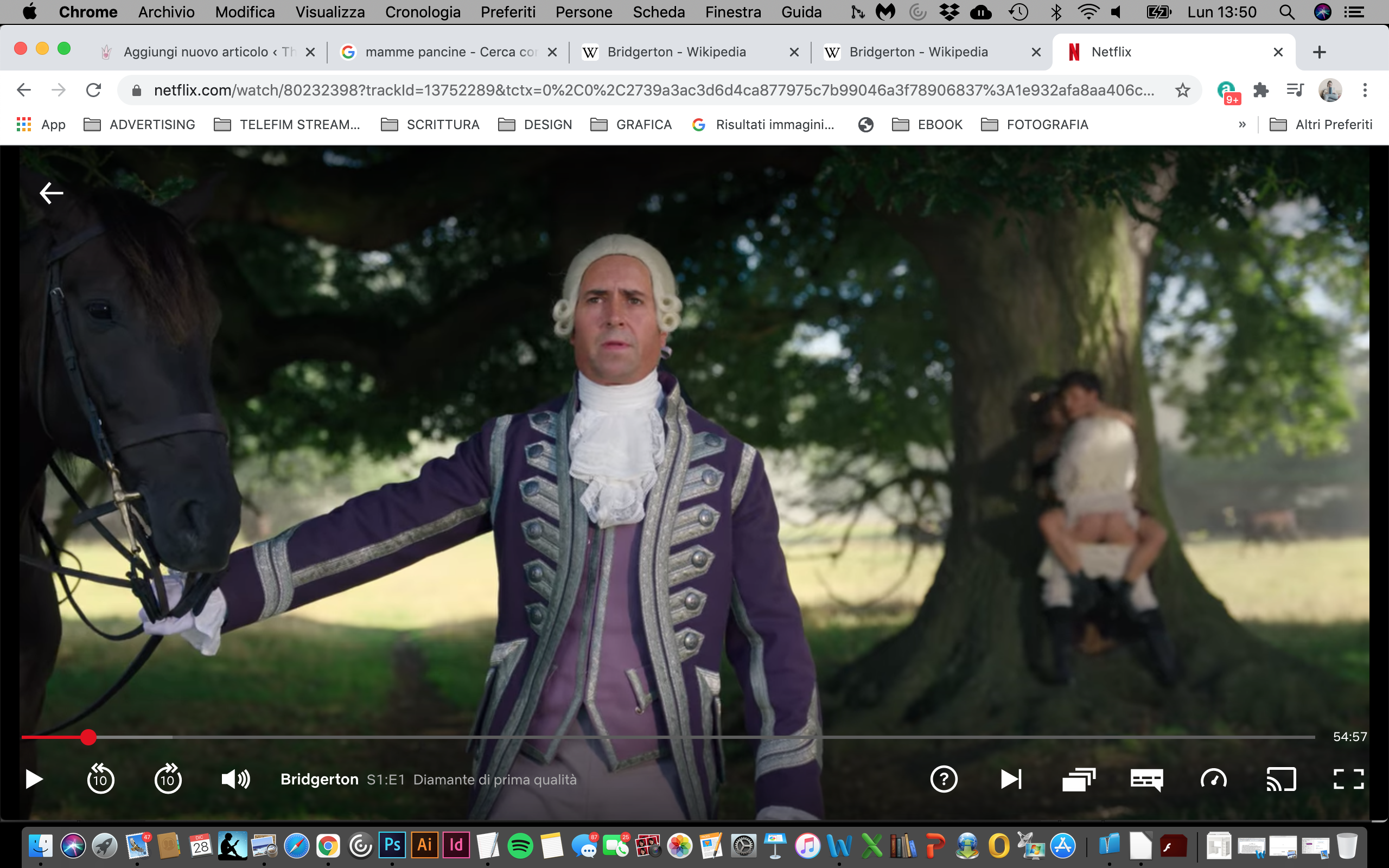Click the middle of the video timeline
The height and width of the screenshot is (868, 1389).
[668, 737]
